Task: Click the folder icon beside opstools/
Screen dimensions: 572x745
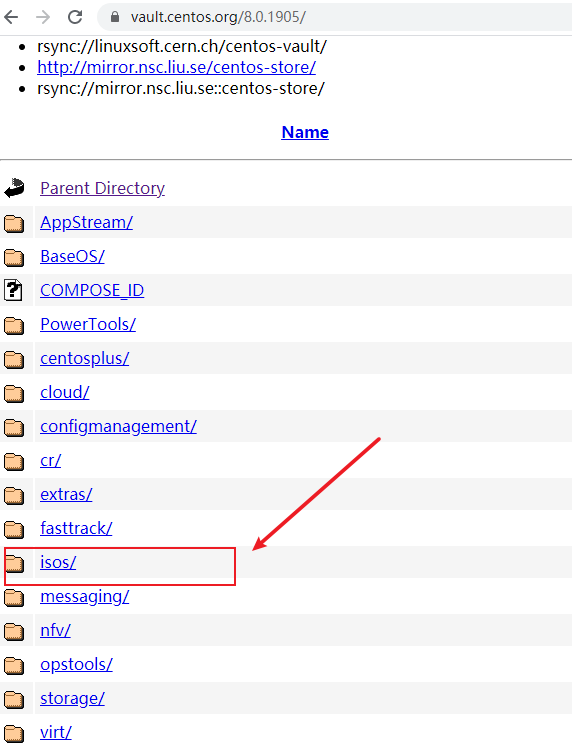Action: coord(14,665)
